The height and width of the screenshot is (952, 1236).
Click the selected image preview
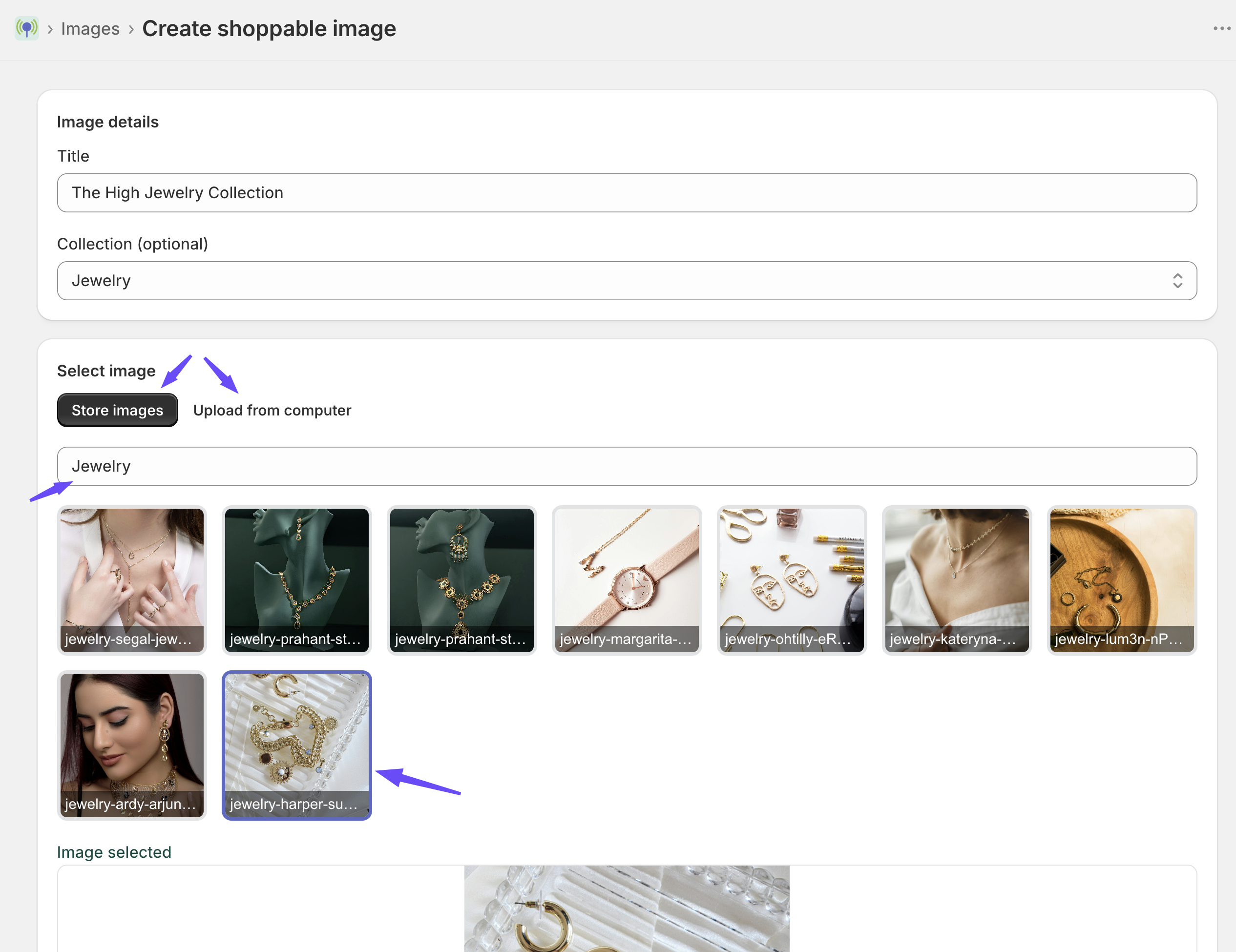click(x=627, y=909)
